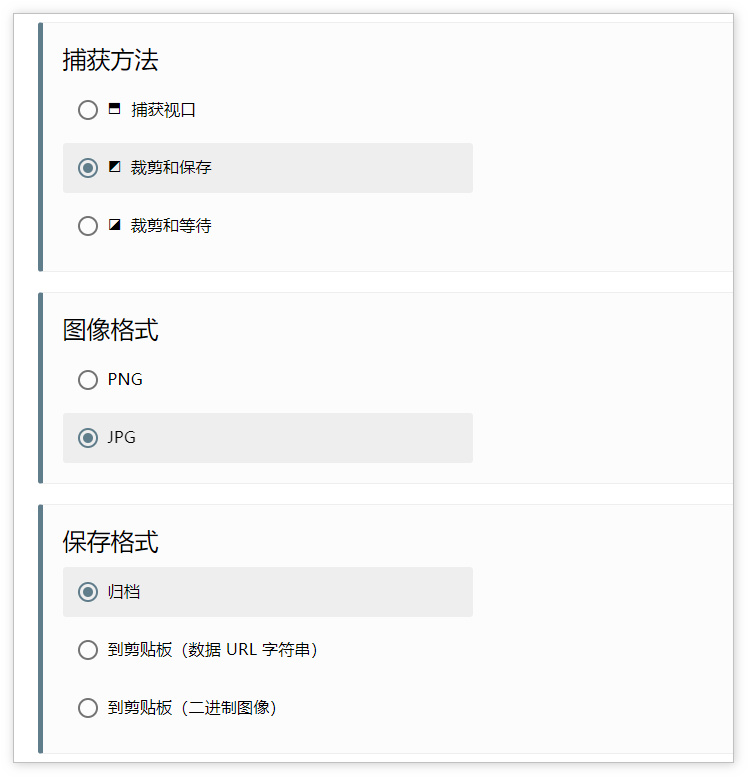Image resolution: width=748 pixels, height=777 pixels.
Task: Click the 裁剪和等待 text label
Action: pyautogui.click(x=171, y=226)
